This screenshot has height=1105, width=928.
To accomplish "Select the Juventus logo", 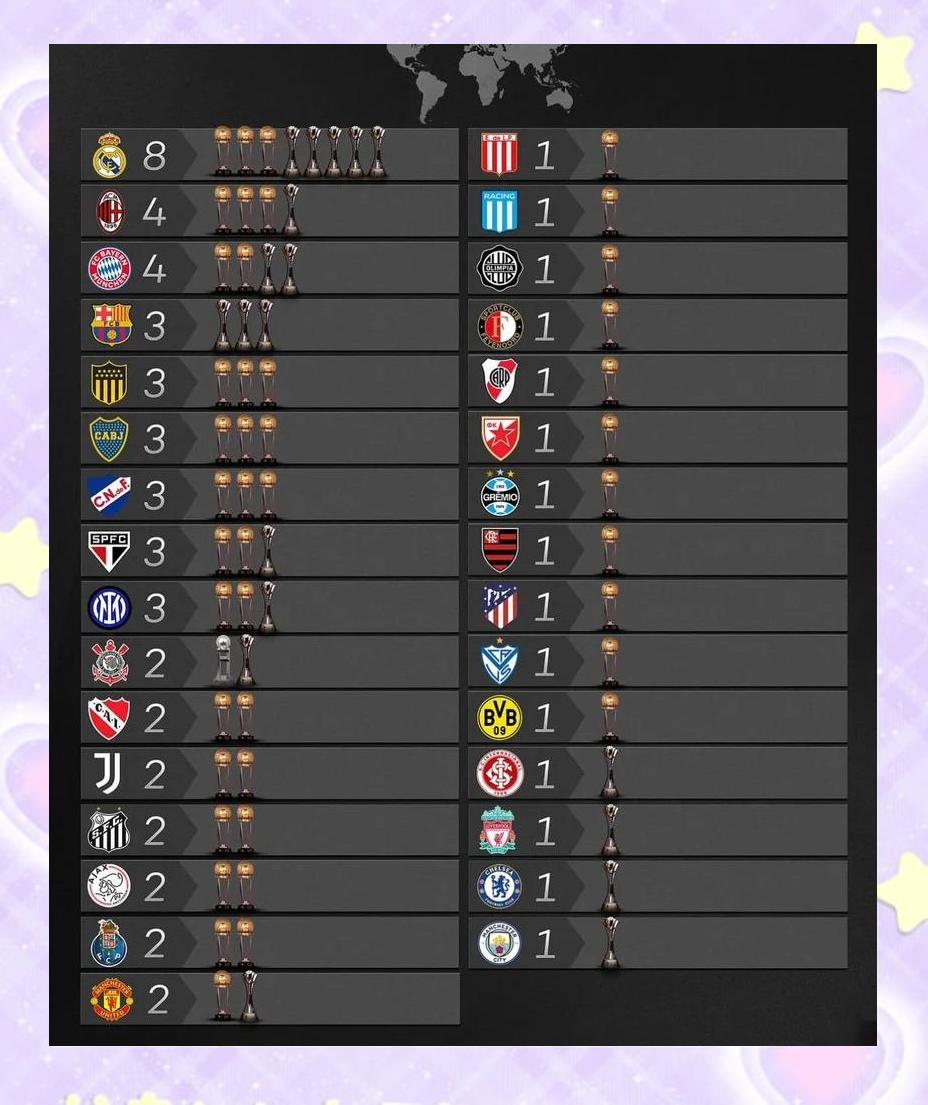I will point(108,773).
